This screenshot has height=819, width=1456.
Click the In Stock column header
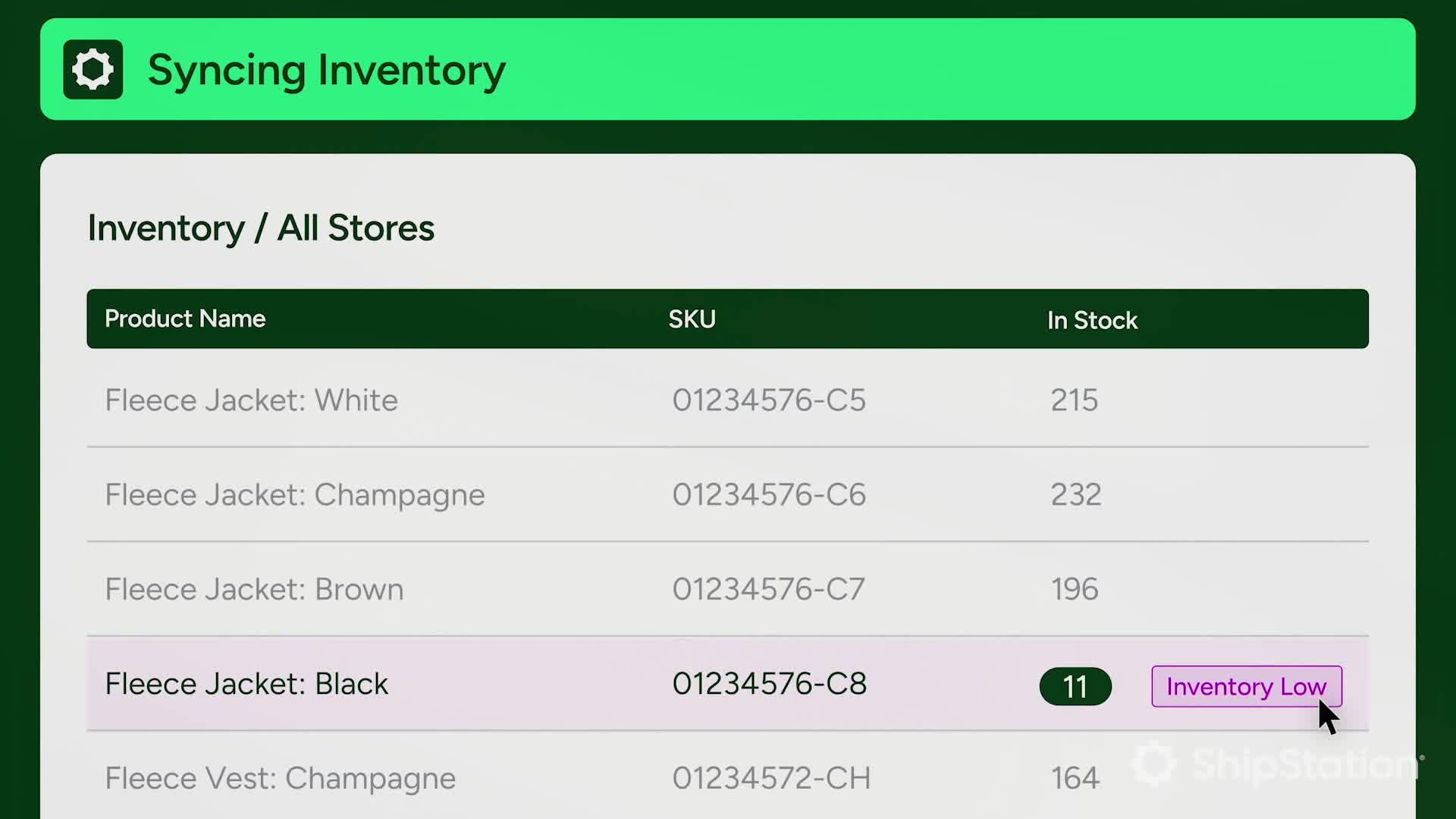1092,320
